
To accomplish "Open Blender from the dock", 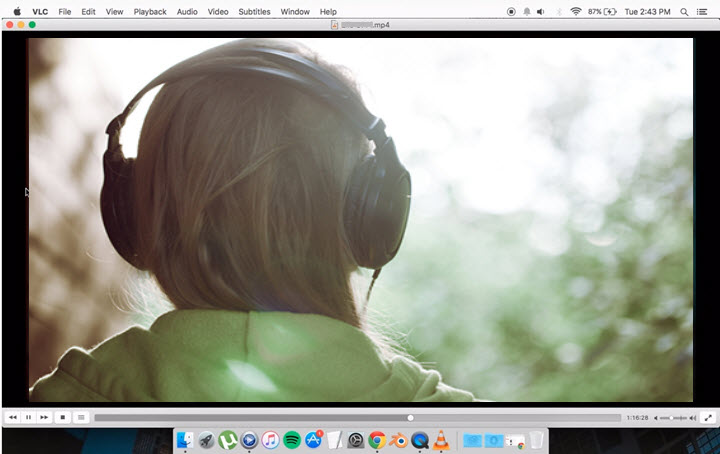I will [x=399, y=440].
